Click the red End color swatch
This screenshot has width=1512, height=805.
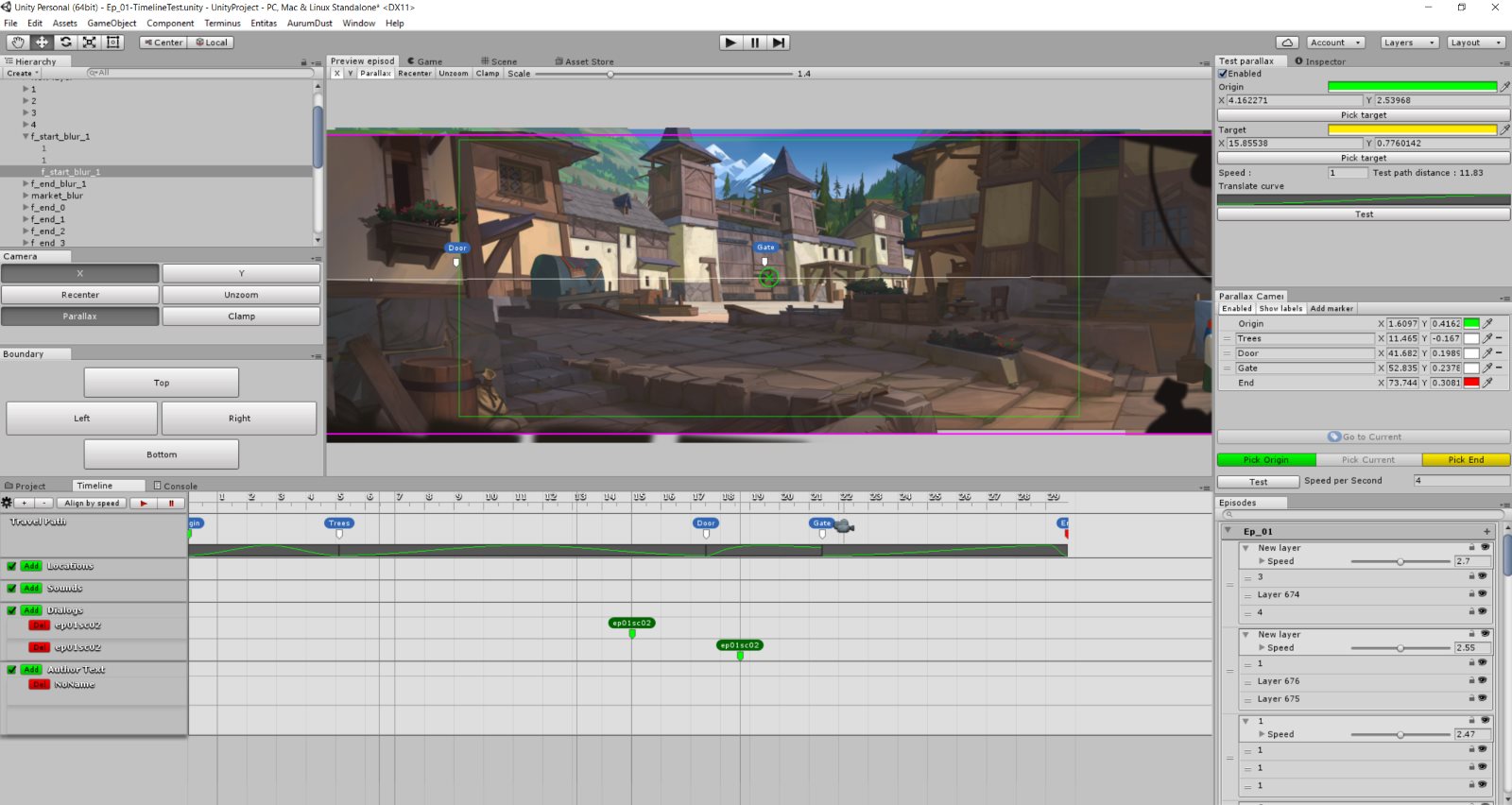1471,383
